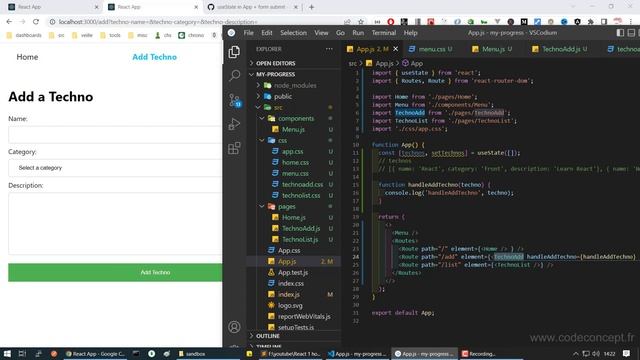Open the Accounts icon in activity bar
The width and height of the screenshot is (640, 360).
pyautogui.click(x=234, y=327)
